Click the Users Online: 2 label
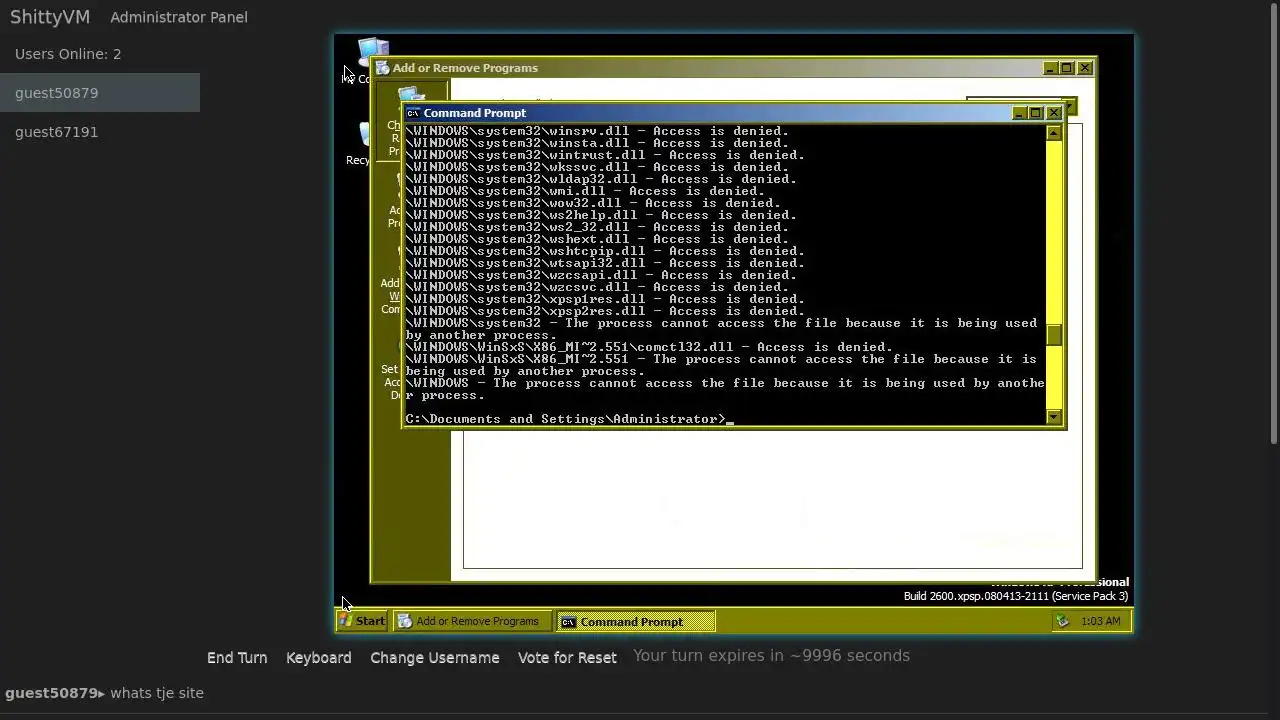1280x720 pixels. tap(68, 54)
